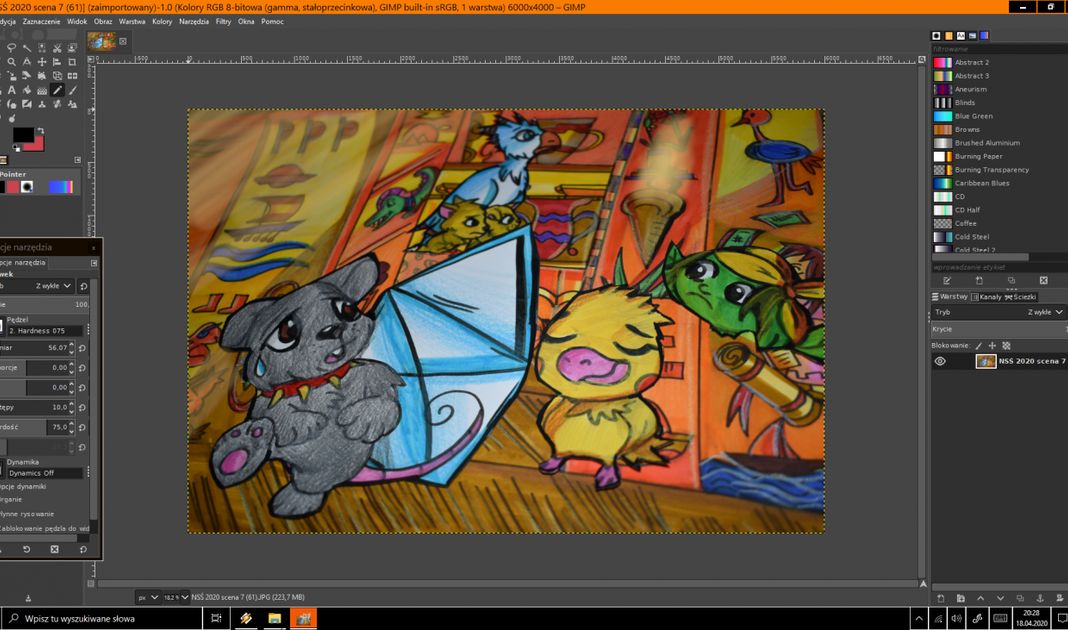
Task: Select the Fuzzy Select magic wand tool
Action: pos(27,48)
